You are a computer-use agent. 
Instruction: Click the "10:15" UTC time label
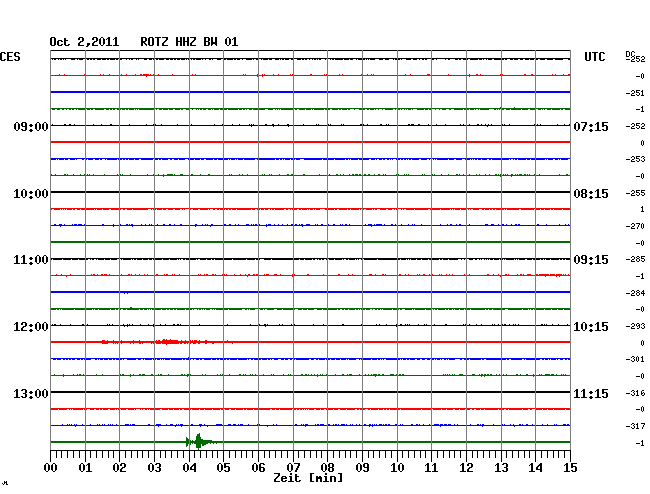pos(591,327)
